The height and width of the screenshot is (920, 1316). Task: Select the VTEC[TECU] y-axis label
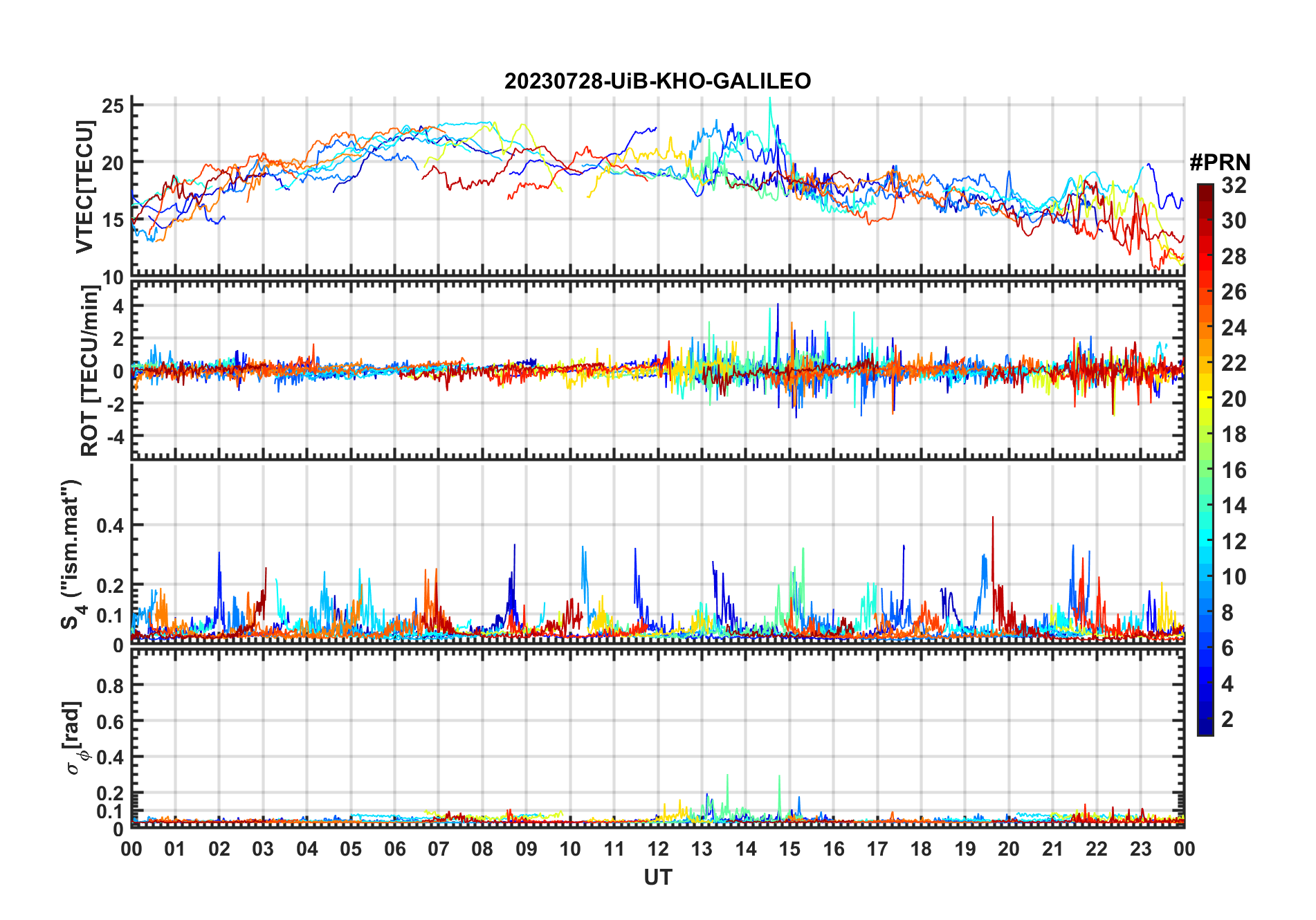pos(84,187)
